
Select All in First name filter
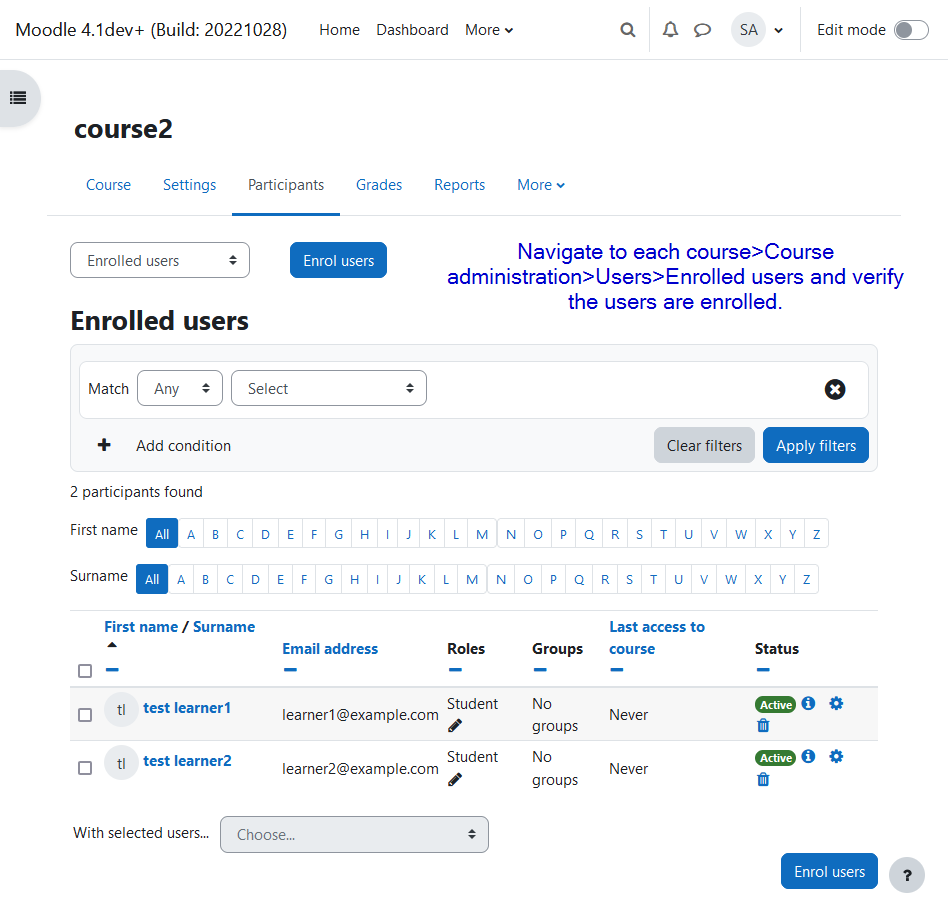(162, 534)
